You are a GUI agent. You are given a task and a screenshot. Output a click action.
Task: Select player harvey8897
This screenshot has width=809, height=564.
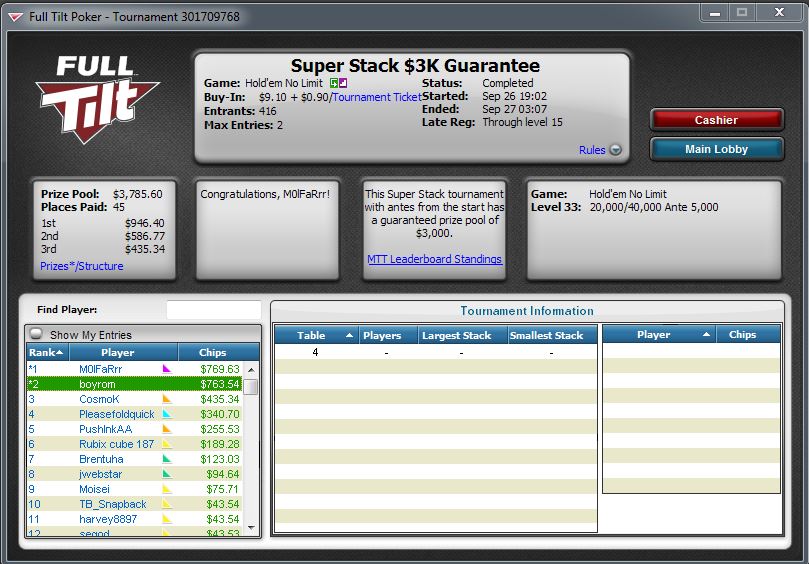tap(134, 519)
